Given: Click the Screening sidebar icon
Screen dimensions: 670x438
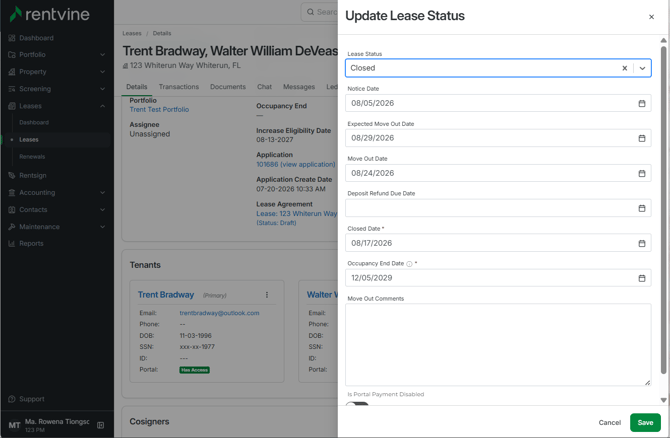Looking at the screenshot, I should (x=12, y=89).
